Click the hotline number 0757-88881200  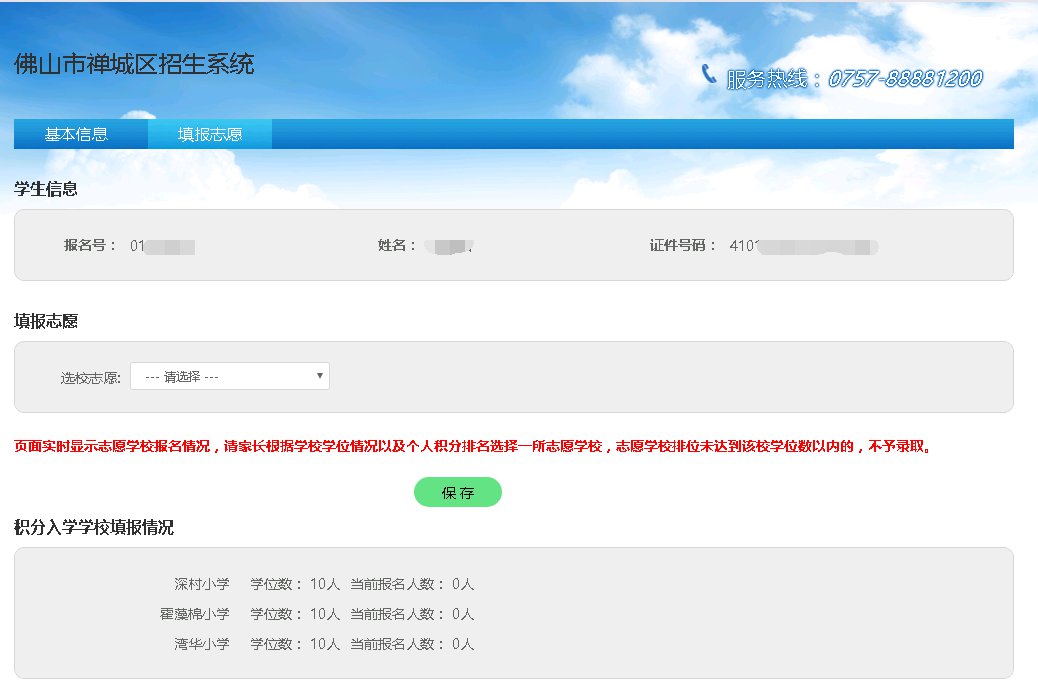pos(904,79)
